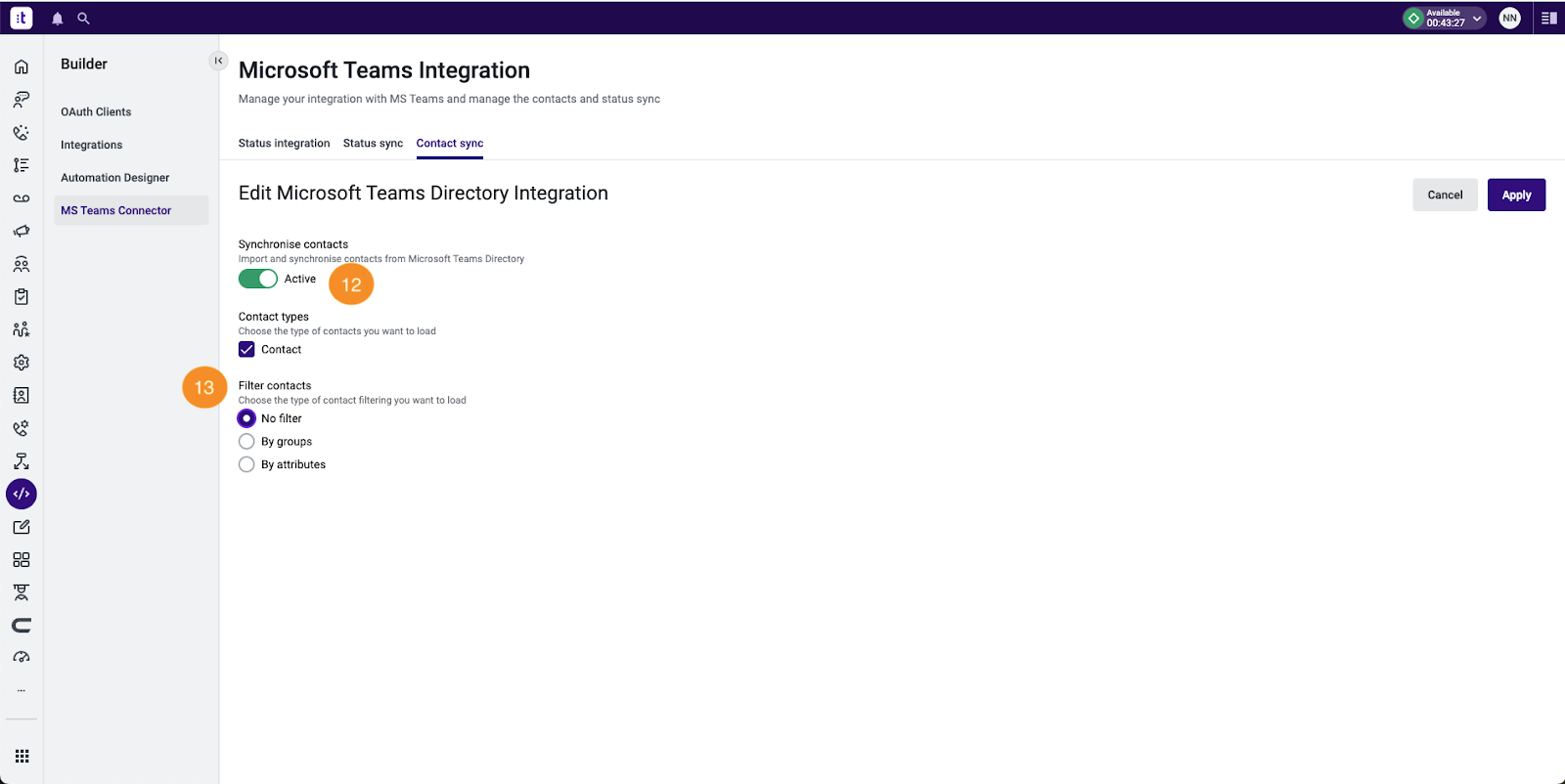Open the megaphone campaigns icon
This screenshot has height=784, width=1565.
[22, 231]
